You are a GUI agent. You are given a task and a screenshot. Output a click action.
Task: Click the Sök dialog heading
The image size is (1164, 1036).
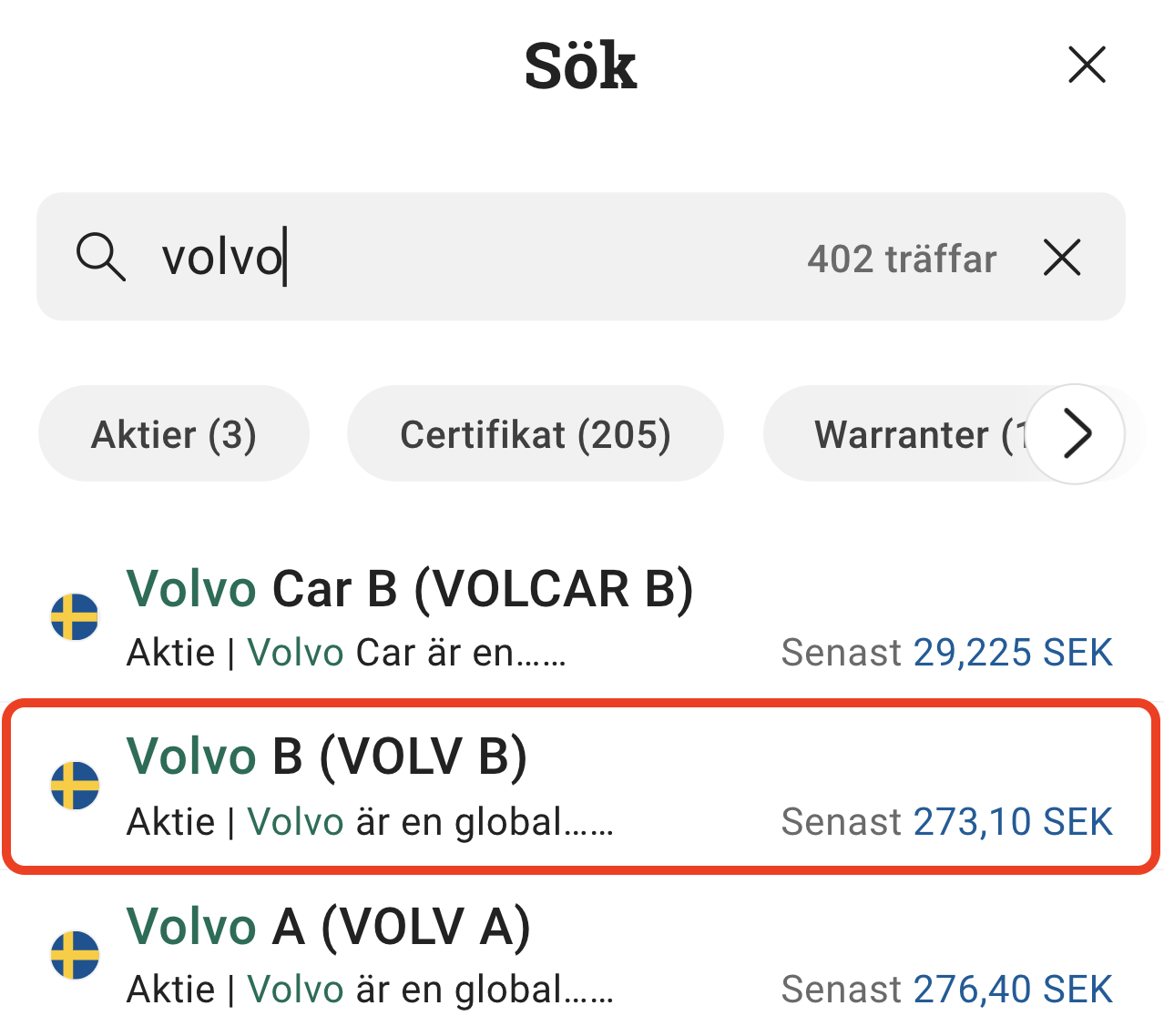click(x=580, y=66)
